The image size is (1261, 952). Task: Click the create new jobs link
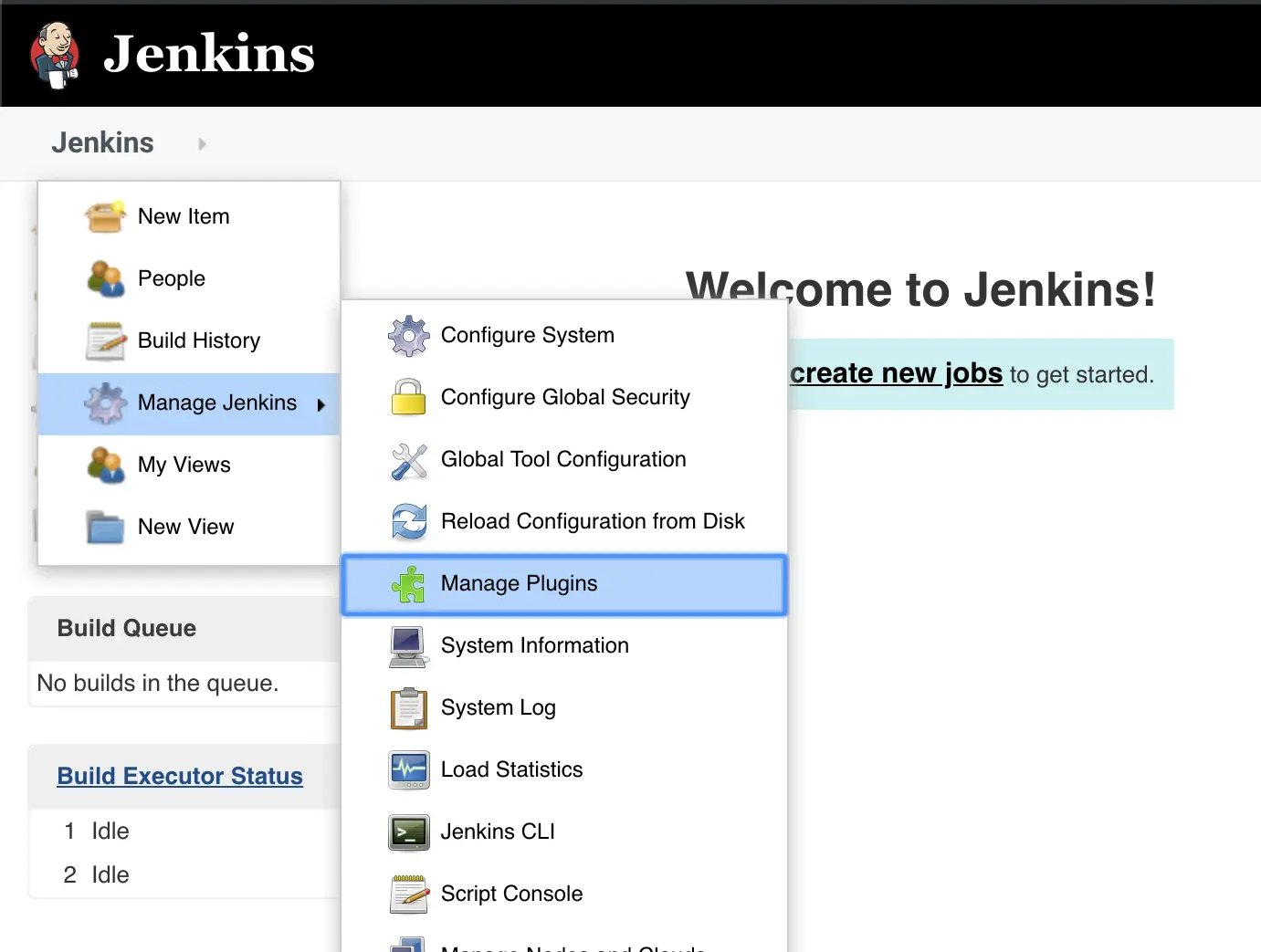click(x=896, y=373)
